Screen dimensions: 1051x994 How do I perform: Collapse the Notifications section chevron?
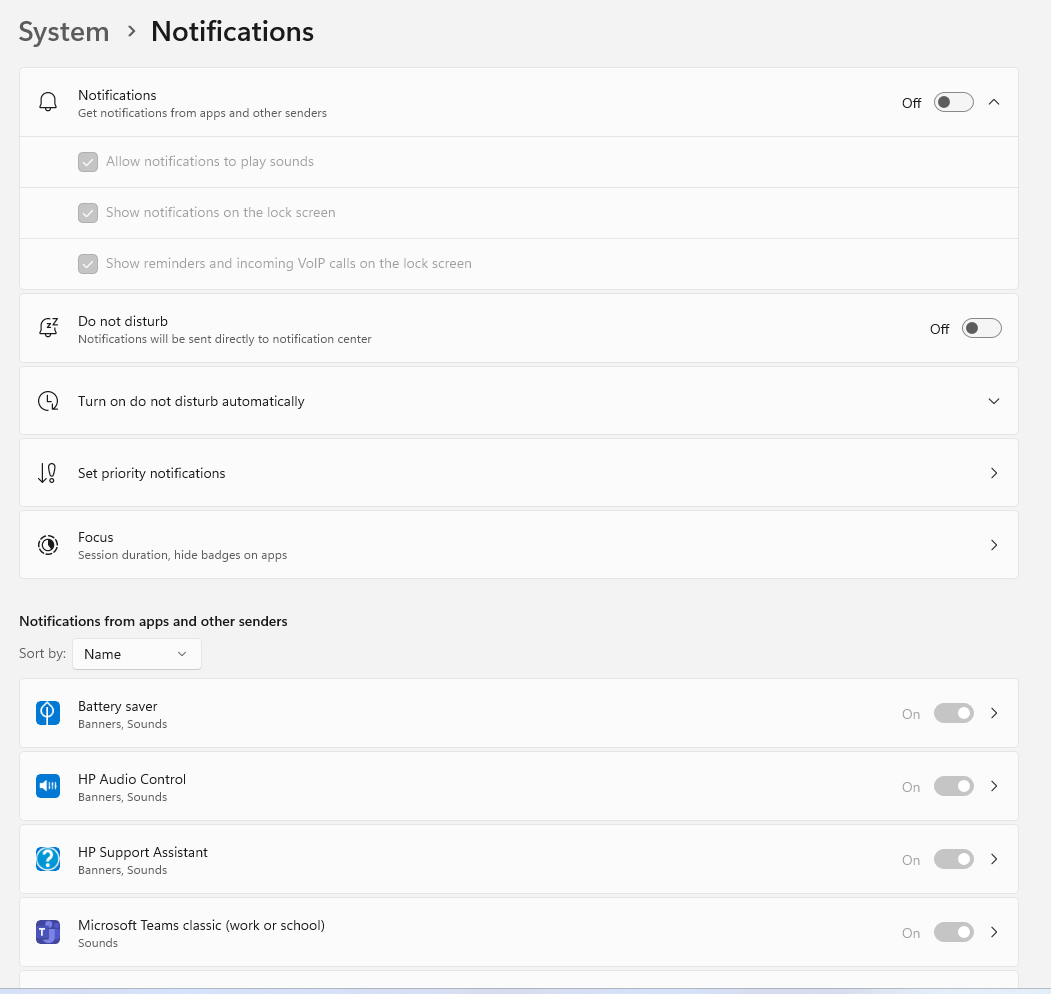tap(994, 102)
